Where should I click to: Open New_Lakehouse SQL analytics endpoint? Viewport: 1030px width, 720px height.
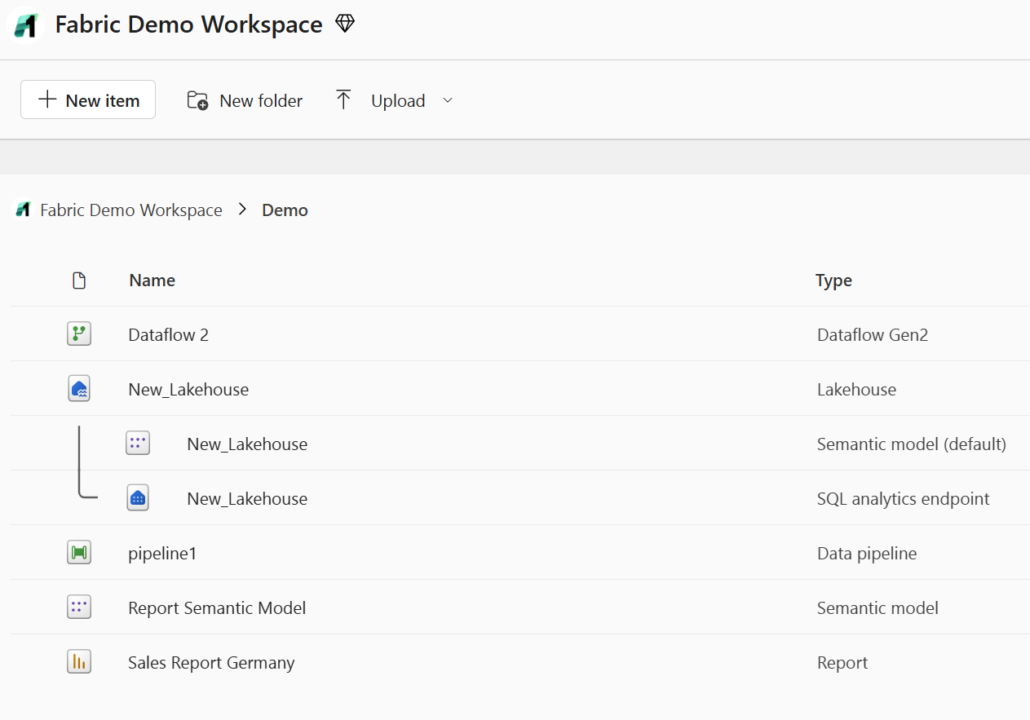click(x=247, y=499)
